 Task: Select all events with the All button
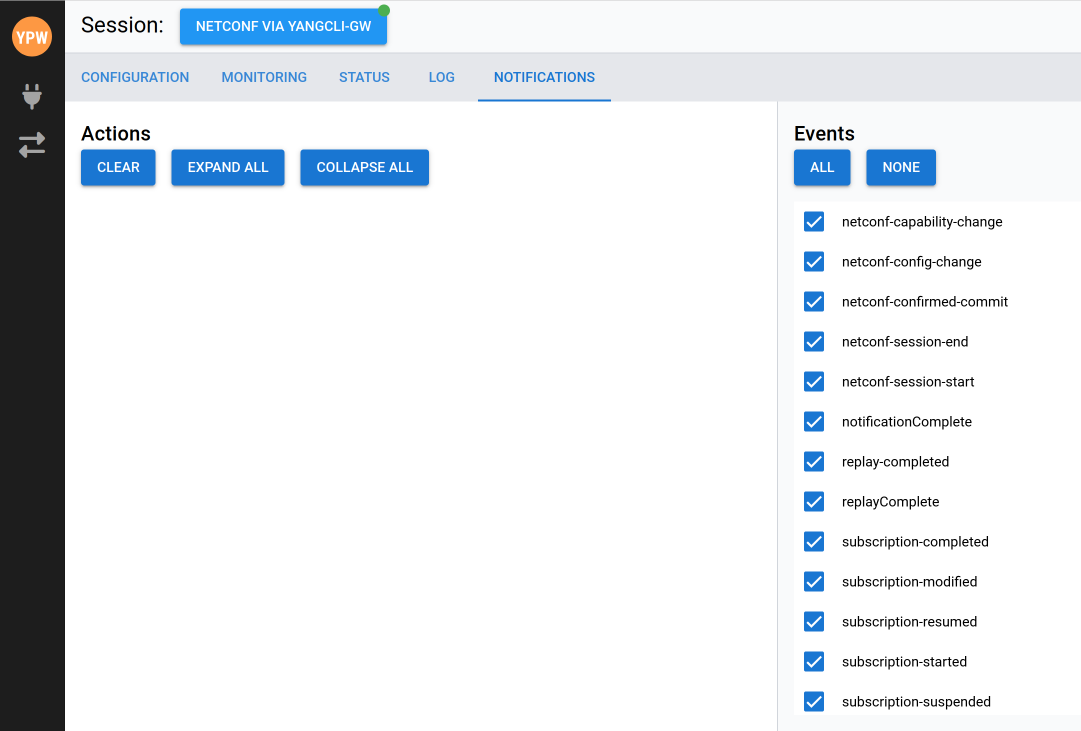[x=822, y=167]
